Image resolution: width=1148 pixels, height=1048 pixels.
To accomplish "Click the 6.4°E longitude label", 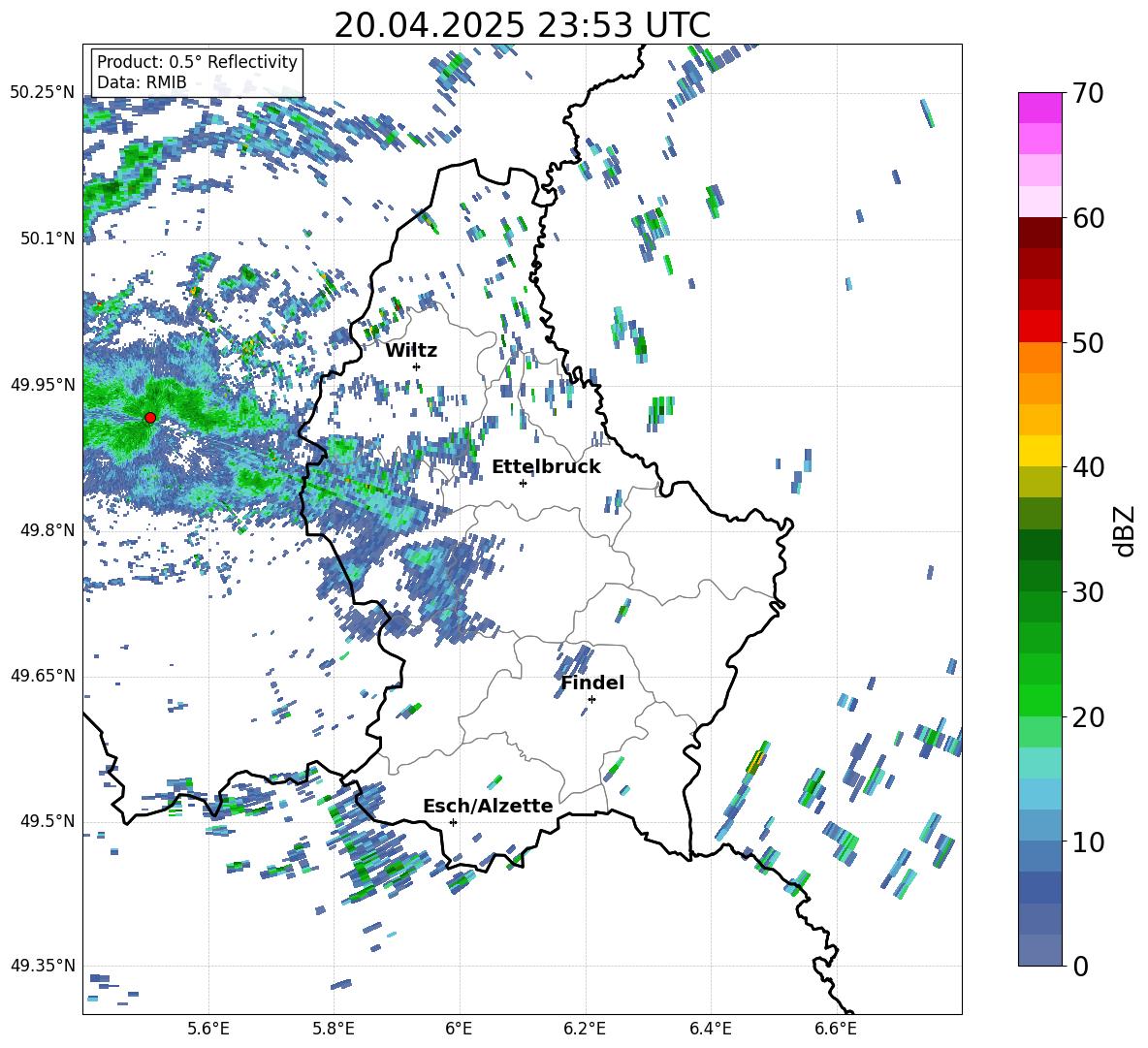I will (710, 1029).
